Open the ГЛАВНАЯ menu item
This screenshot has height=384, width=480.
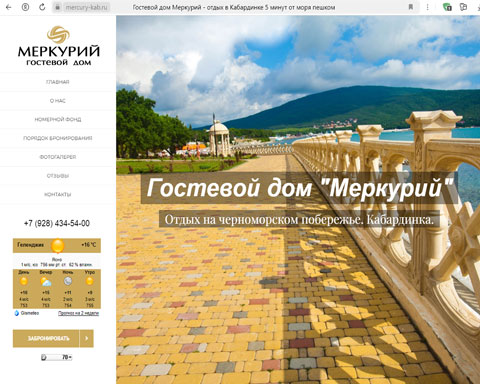(58, 82)
